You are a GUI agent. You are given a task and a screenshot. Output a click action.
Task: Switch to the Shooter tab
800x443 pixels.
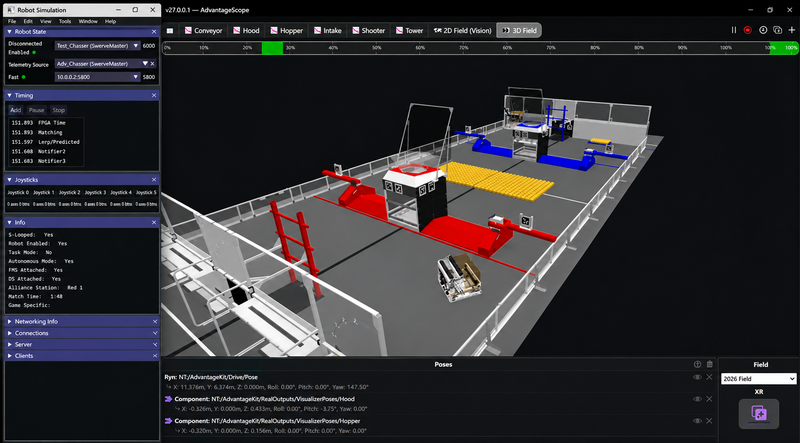[368, 31]
